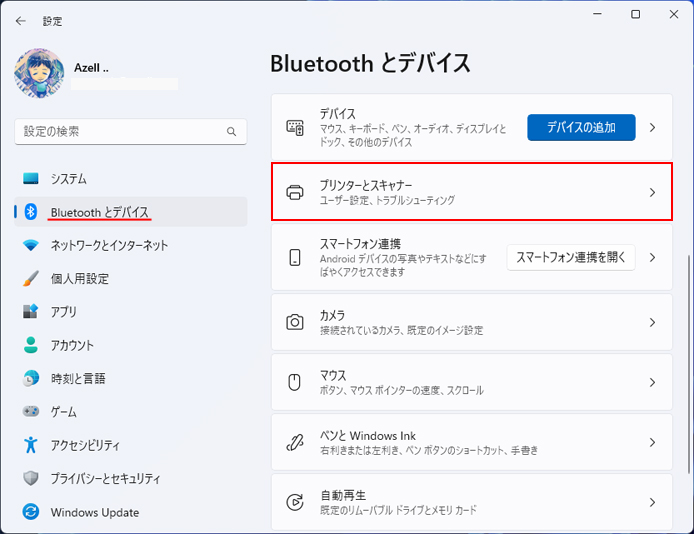
Task: Click the printer icon for プリンターとスキャナー
Action: click(295, 192)
